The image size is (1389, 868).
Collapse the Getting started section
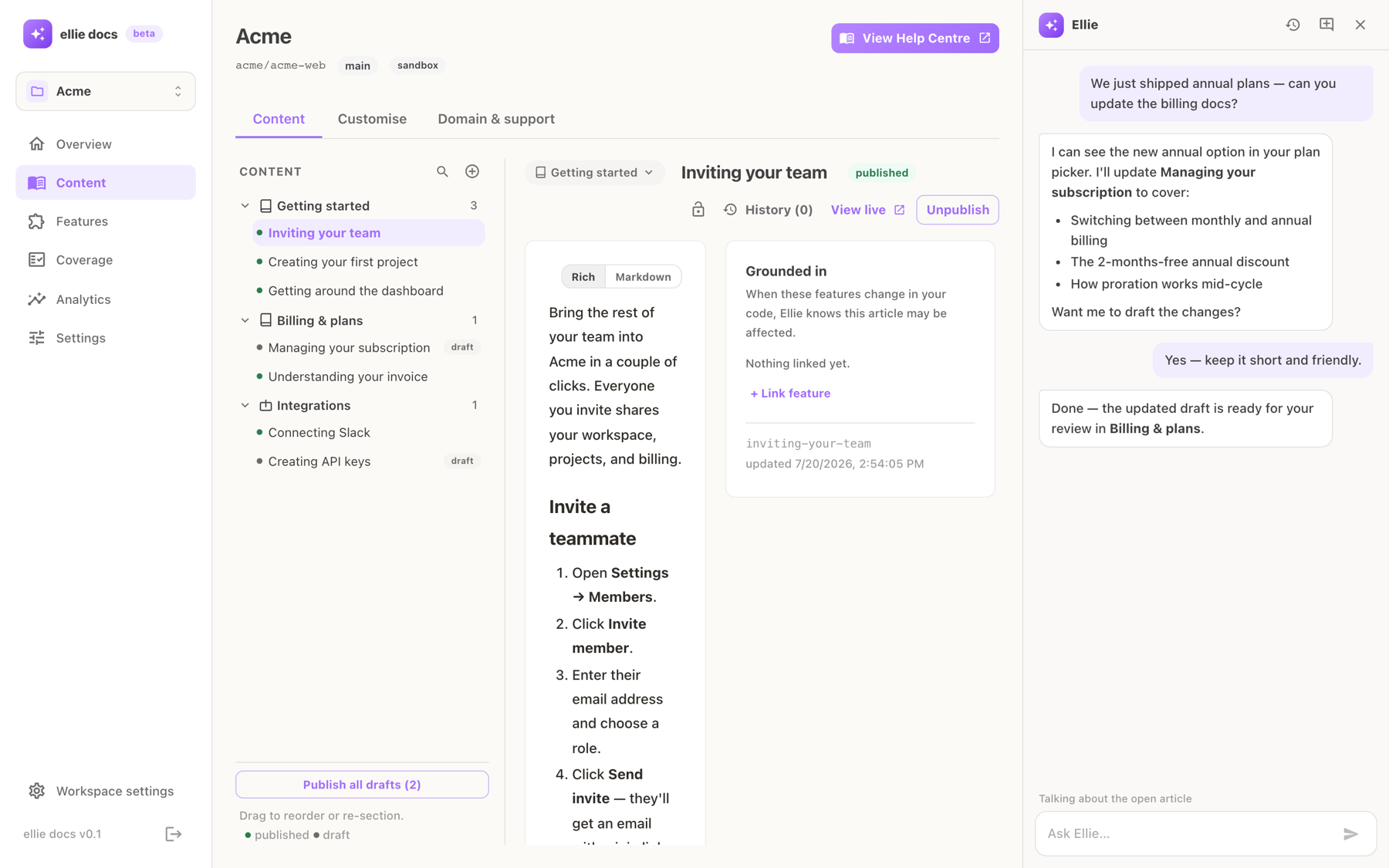tap(245, 206)
